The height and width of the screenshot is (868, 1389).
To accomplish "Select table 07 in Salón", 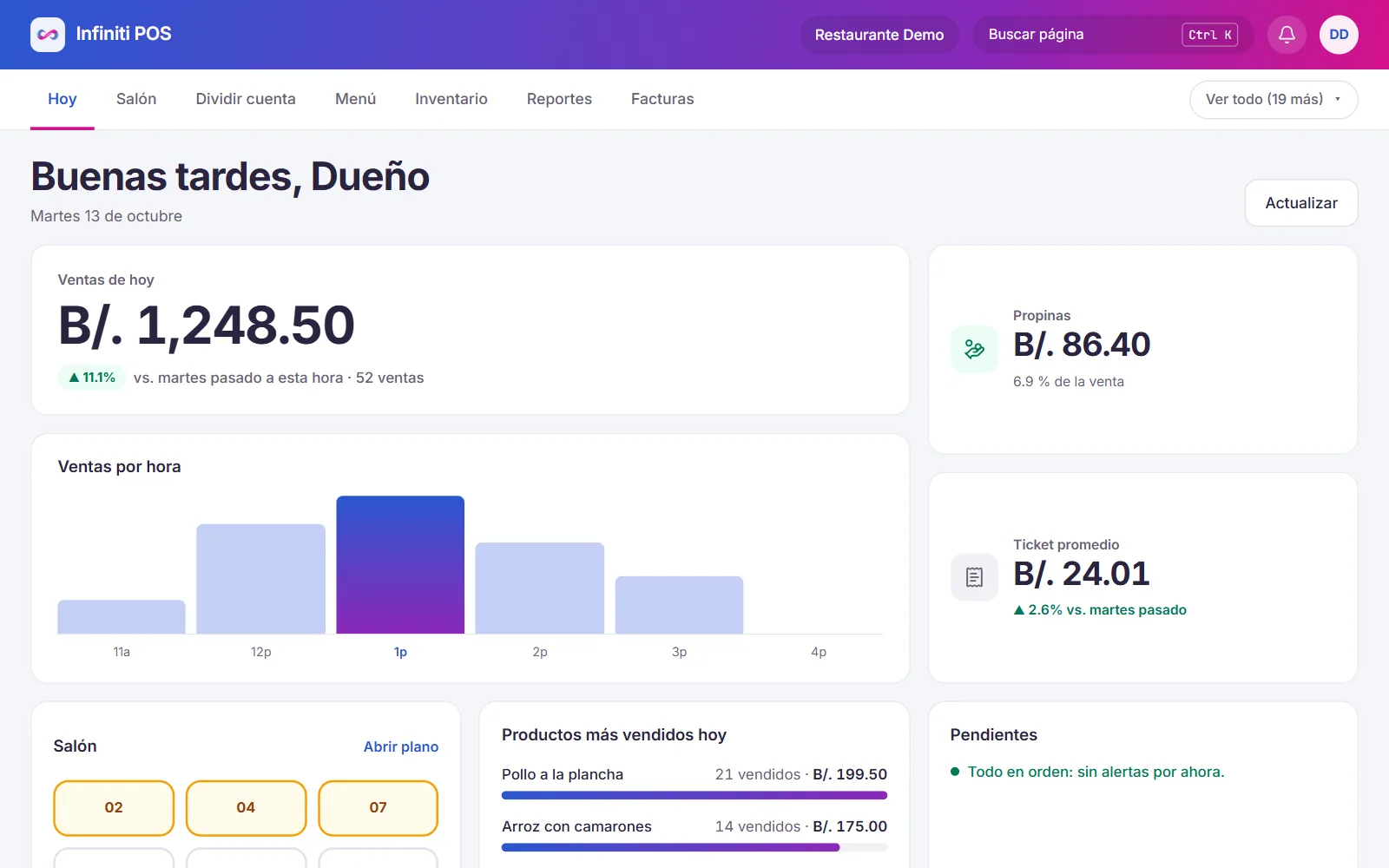I will point(378,808).
